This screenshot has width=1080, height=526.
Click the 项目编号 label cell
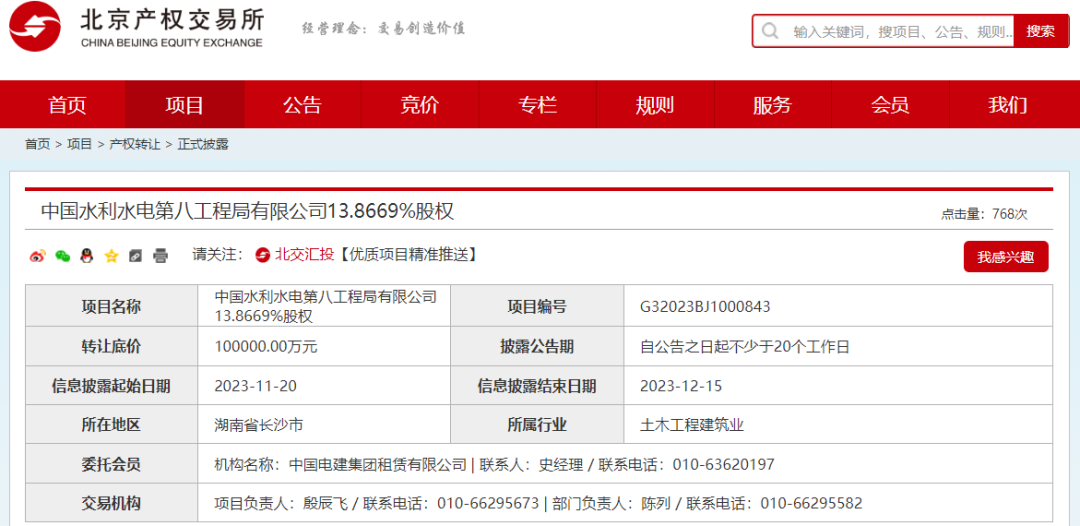pos(537,306)
